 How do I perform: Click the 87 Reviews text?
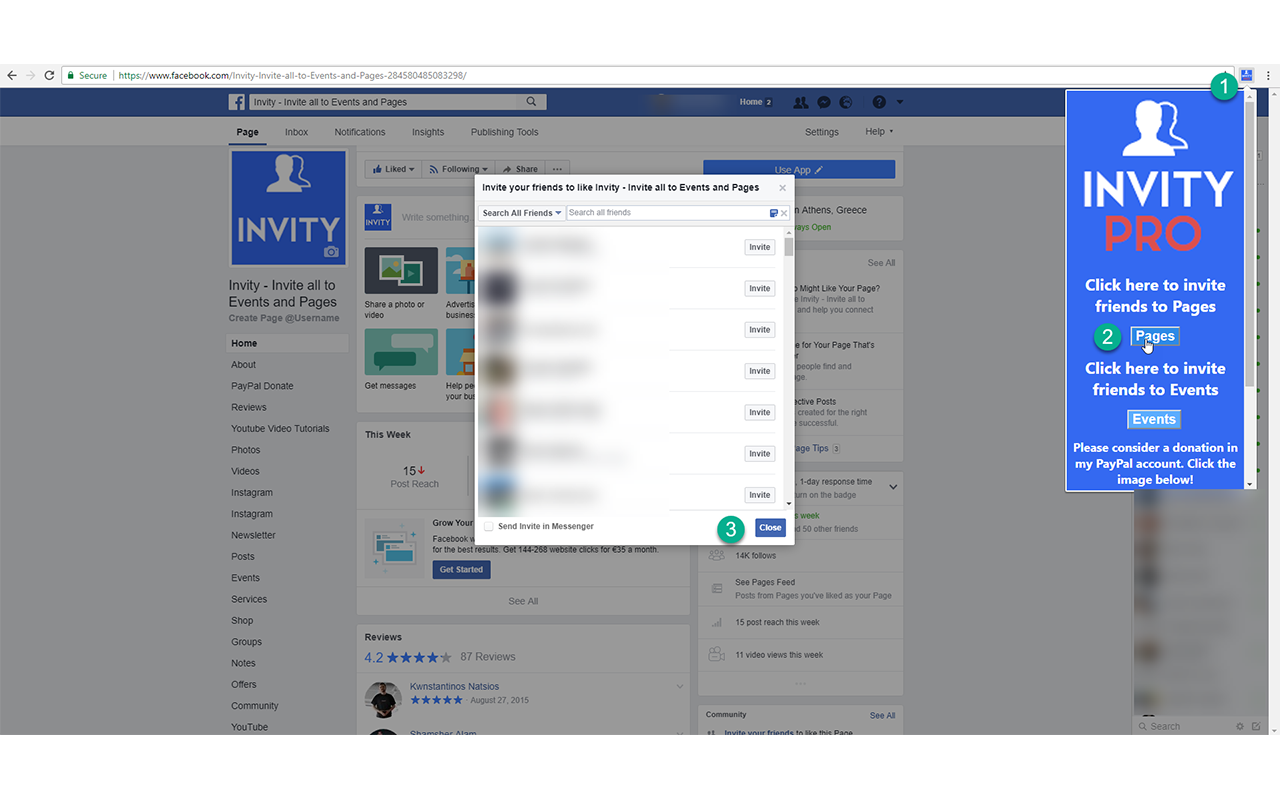tap(488, 657)
